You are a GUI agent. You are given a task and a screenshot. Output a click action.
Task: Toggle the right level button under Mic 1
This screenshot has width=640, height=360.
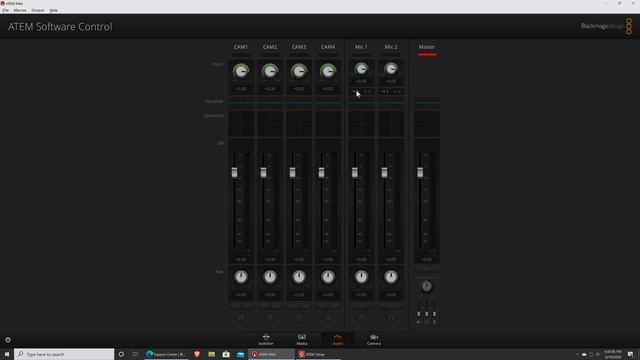tap(368, 91)
